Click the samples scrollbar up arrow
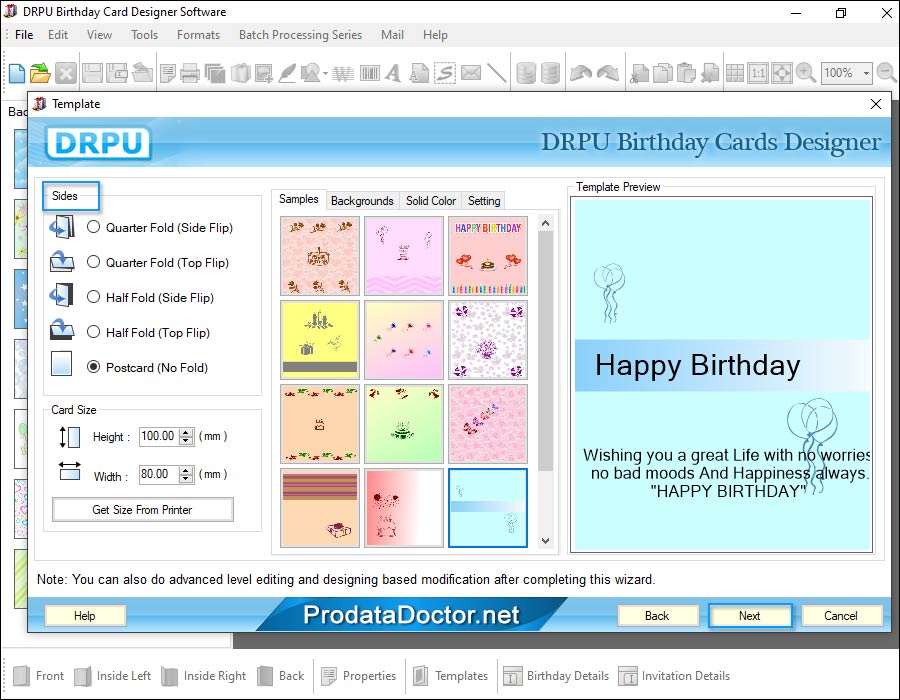 (545, 223)
